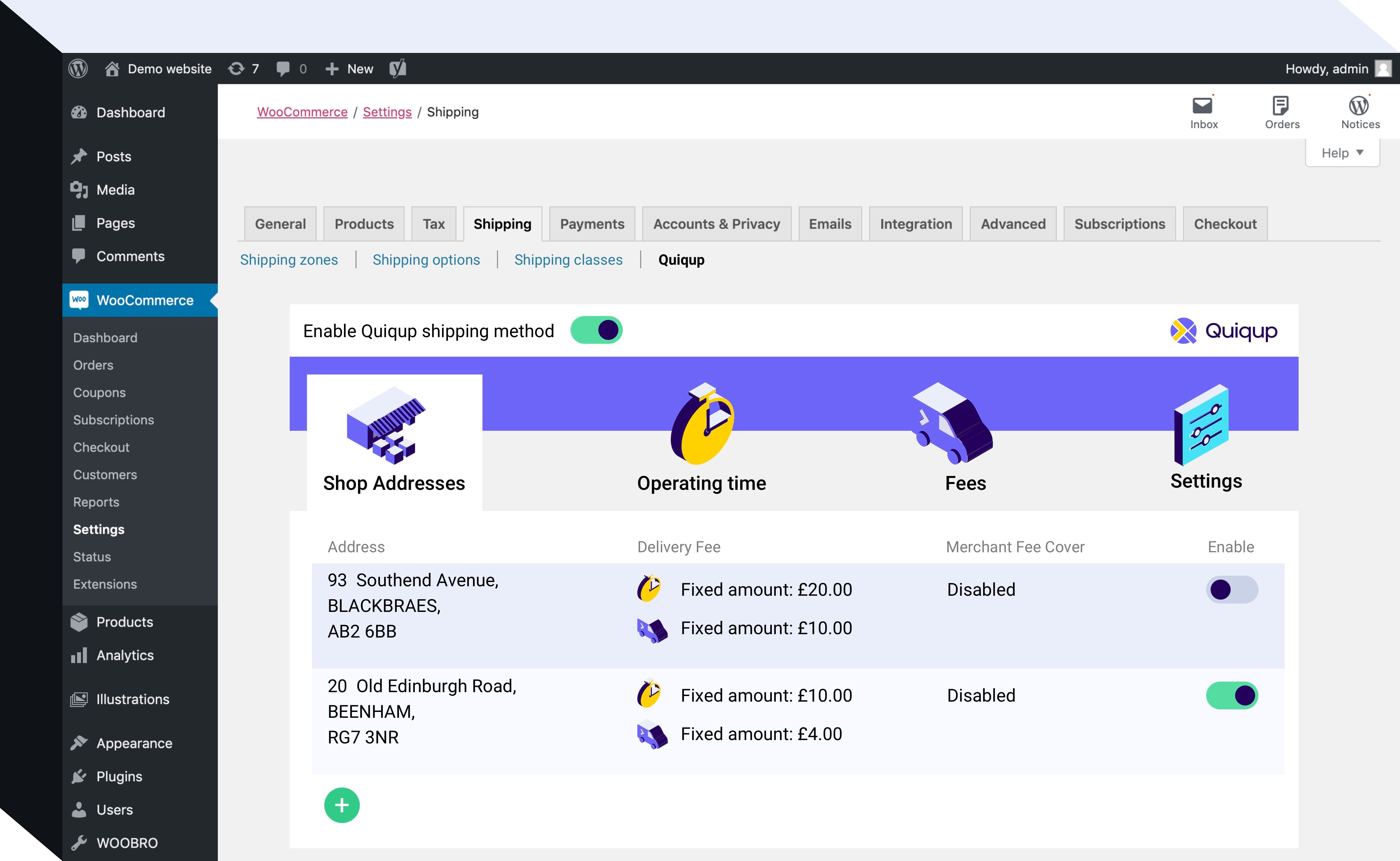Open comments bubble in admin bar
Viewport: 1400px width, 861px height.
[x=291, y=69]
